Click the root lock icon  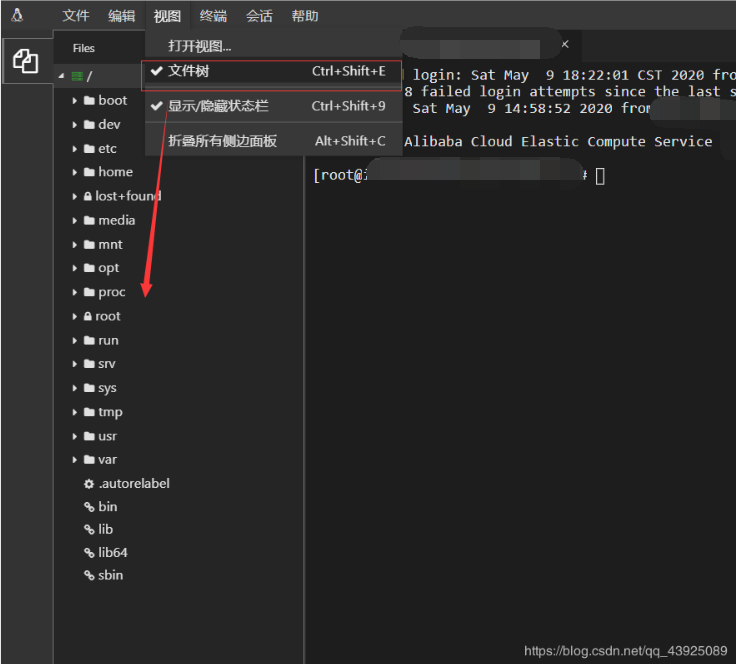pos(88,316)
